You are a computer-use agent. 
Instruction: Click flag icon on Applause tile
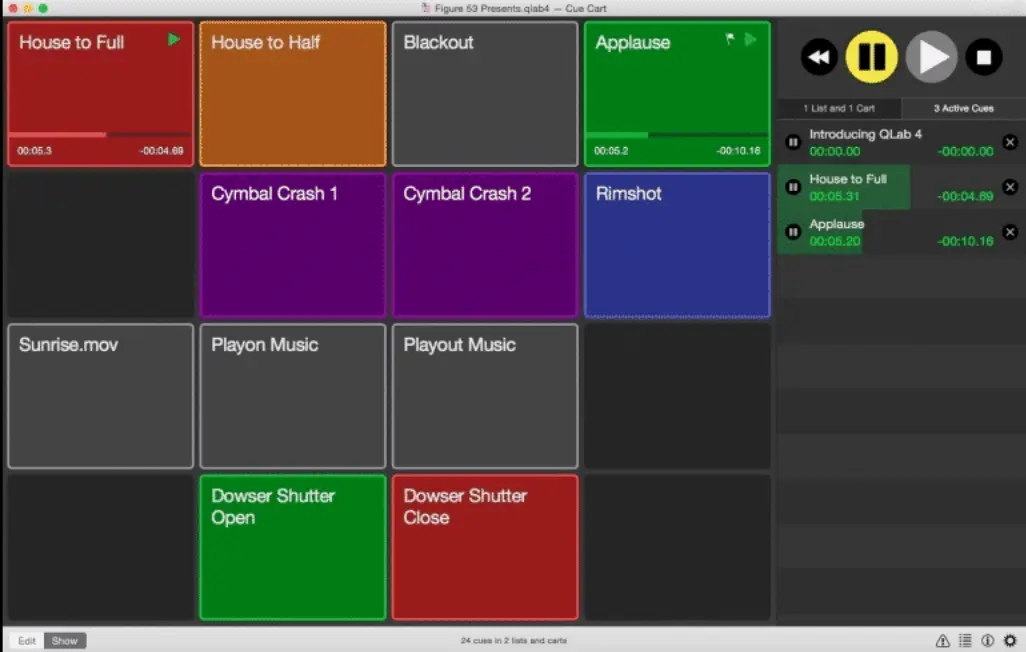tap(730, 39)
